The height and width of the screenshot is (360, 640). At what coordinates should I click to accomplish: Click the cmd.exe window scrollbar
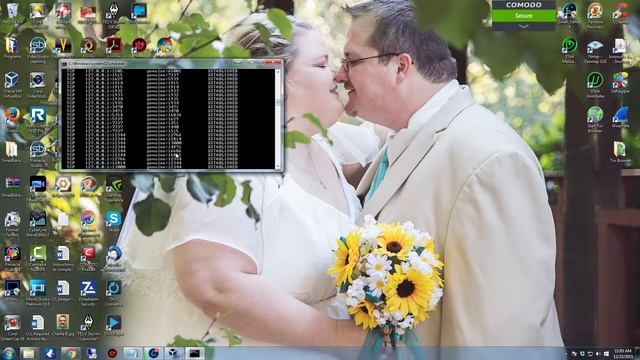click(278, 118)
